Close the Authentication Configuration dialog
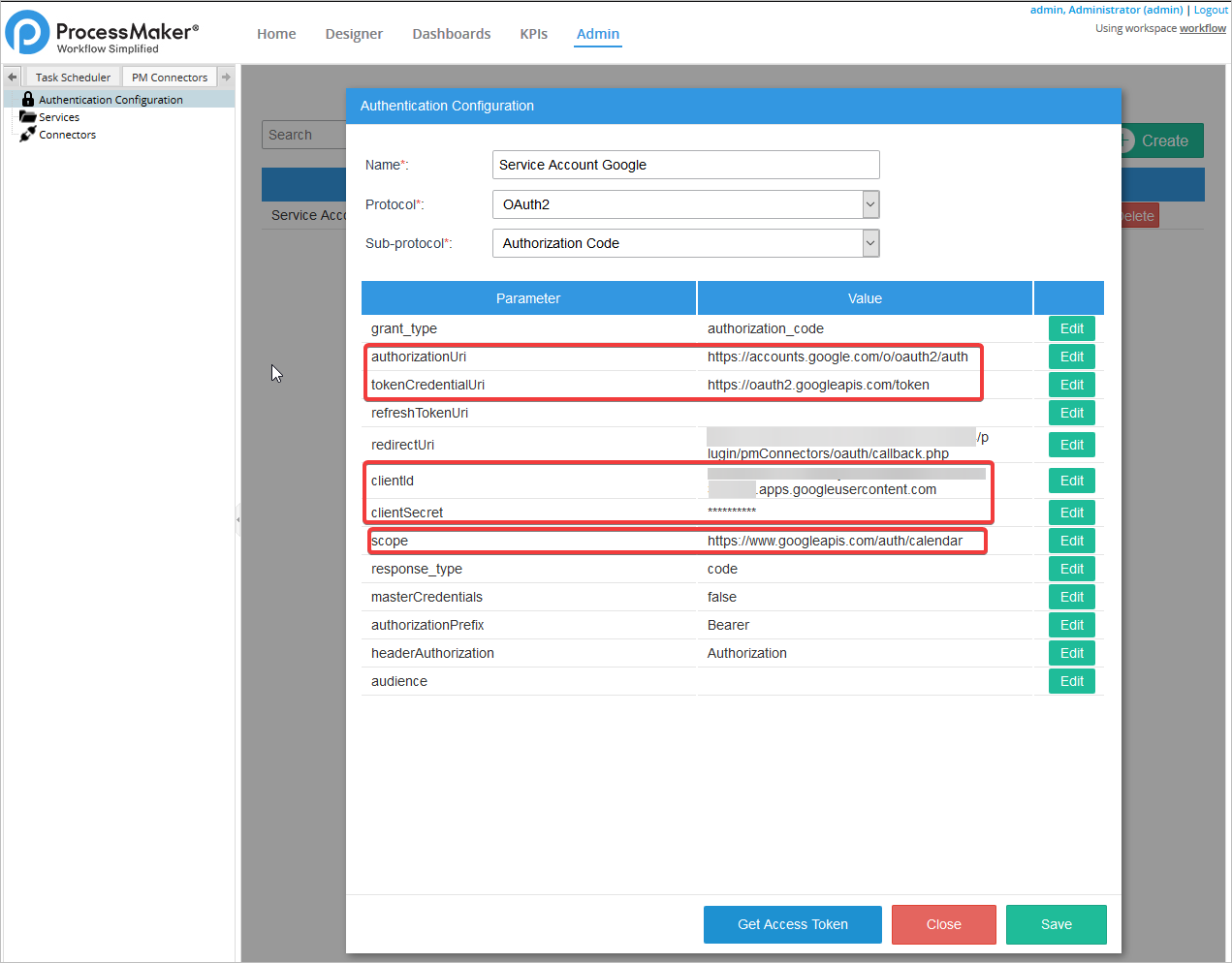 pyautogui.click(x=944, y=924)
